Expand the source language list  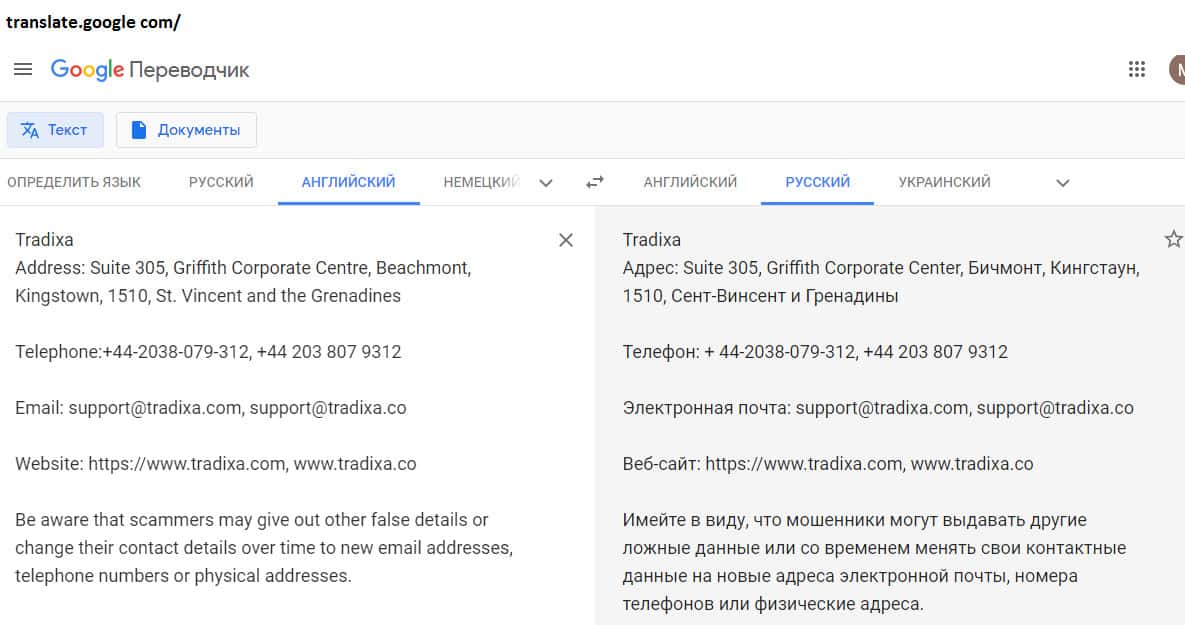click(x=546, y=183)
